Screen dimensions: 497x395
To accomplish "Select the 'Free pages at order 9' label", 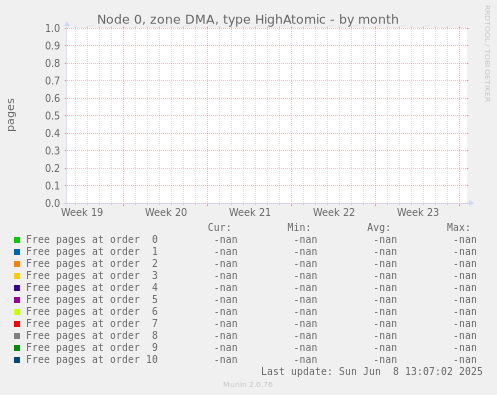I will click(92, 348).
